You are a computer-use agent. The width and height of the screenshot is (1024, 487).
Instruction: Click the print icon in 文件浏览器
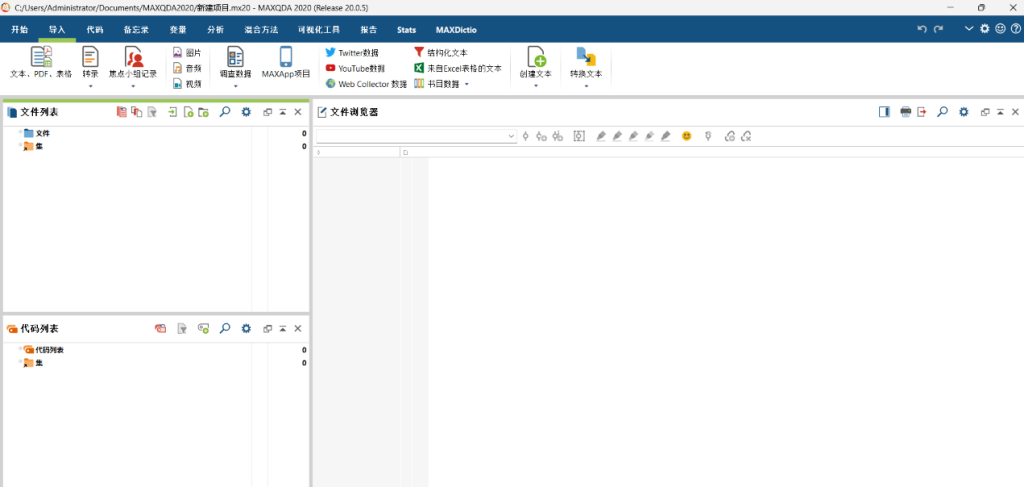point(905,112)
